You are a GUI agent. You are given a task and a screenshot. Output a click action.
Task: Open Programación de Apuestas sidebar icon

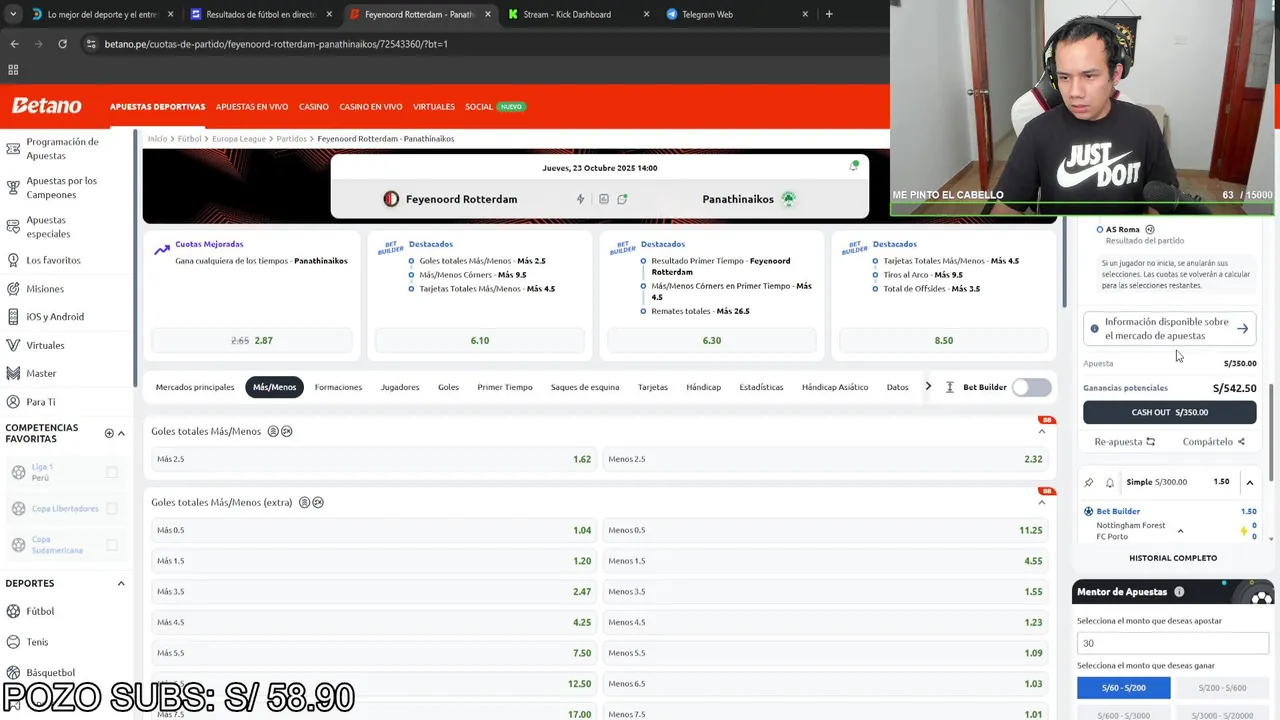click(x=13, y=149)
